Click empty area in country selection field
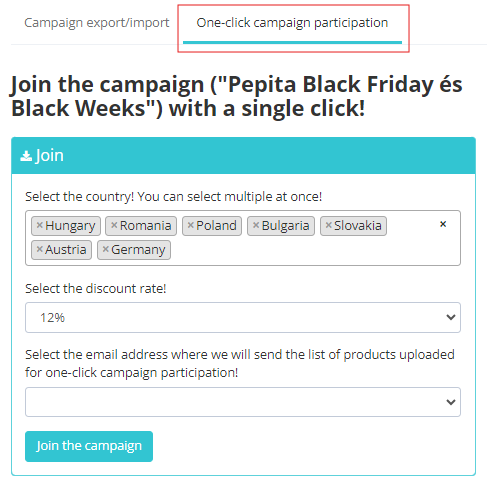 coord(300,250)
